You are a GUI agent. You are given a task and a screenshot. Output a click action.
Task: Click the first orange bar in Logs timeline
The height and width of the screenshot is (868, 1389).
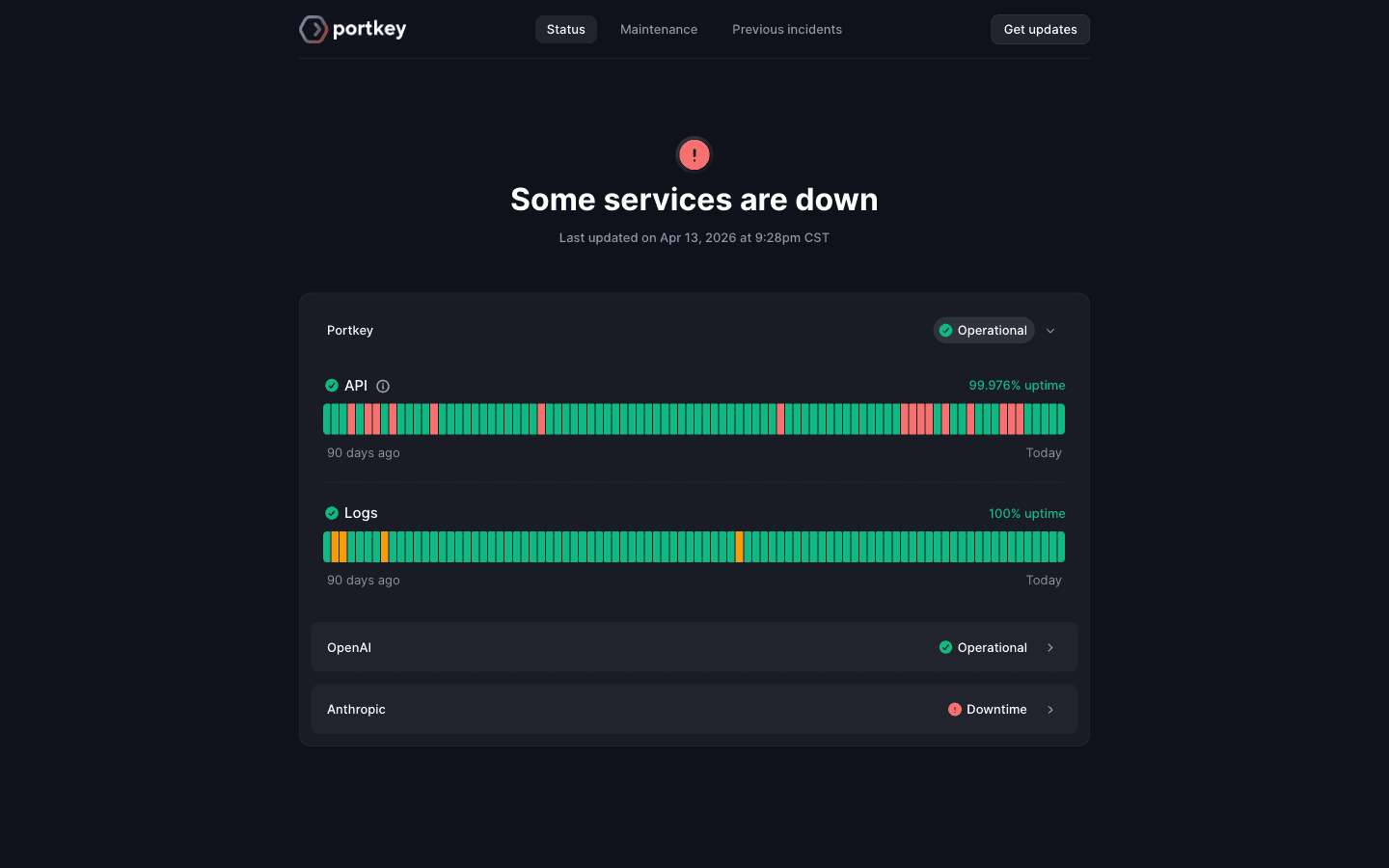click(x=335, y=547)
